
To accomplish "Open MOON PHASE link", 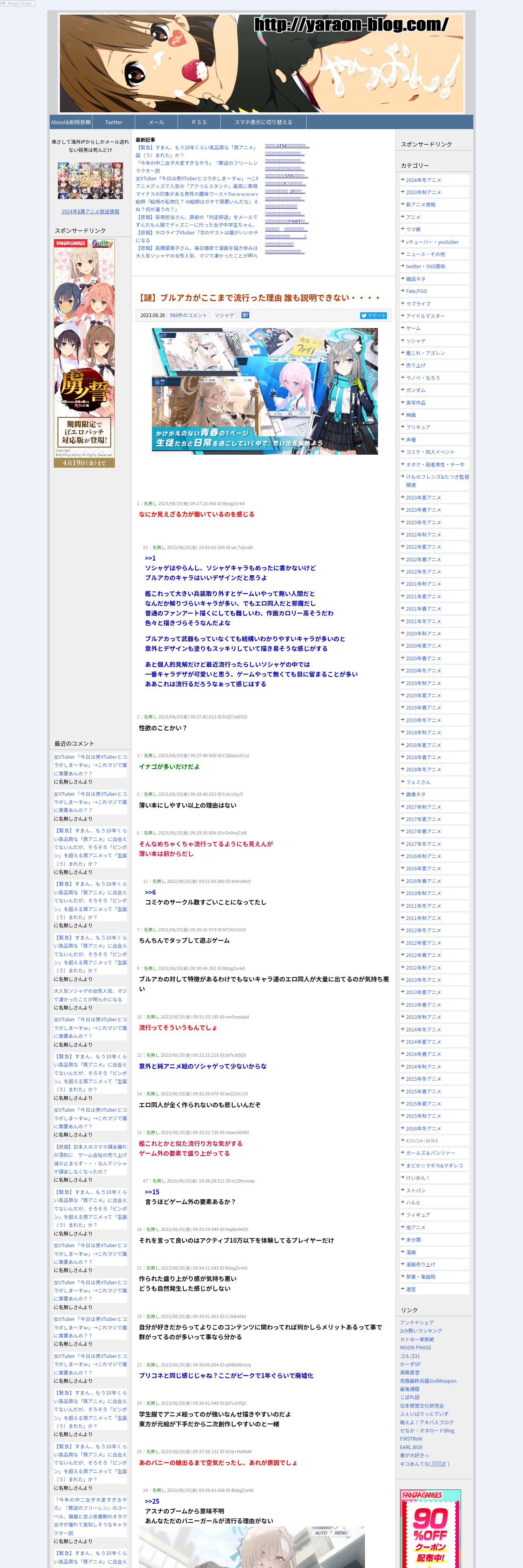I will pos(415,1348).
